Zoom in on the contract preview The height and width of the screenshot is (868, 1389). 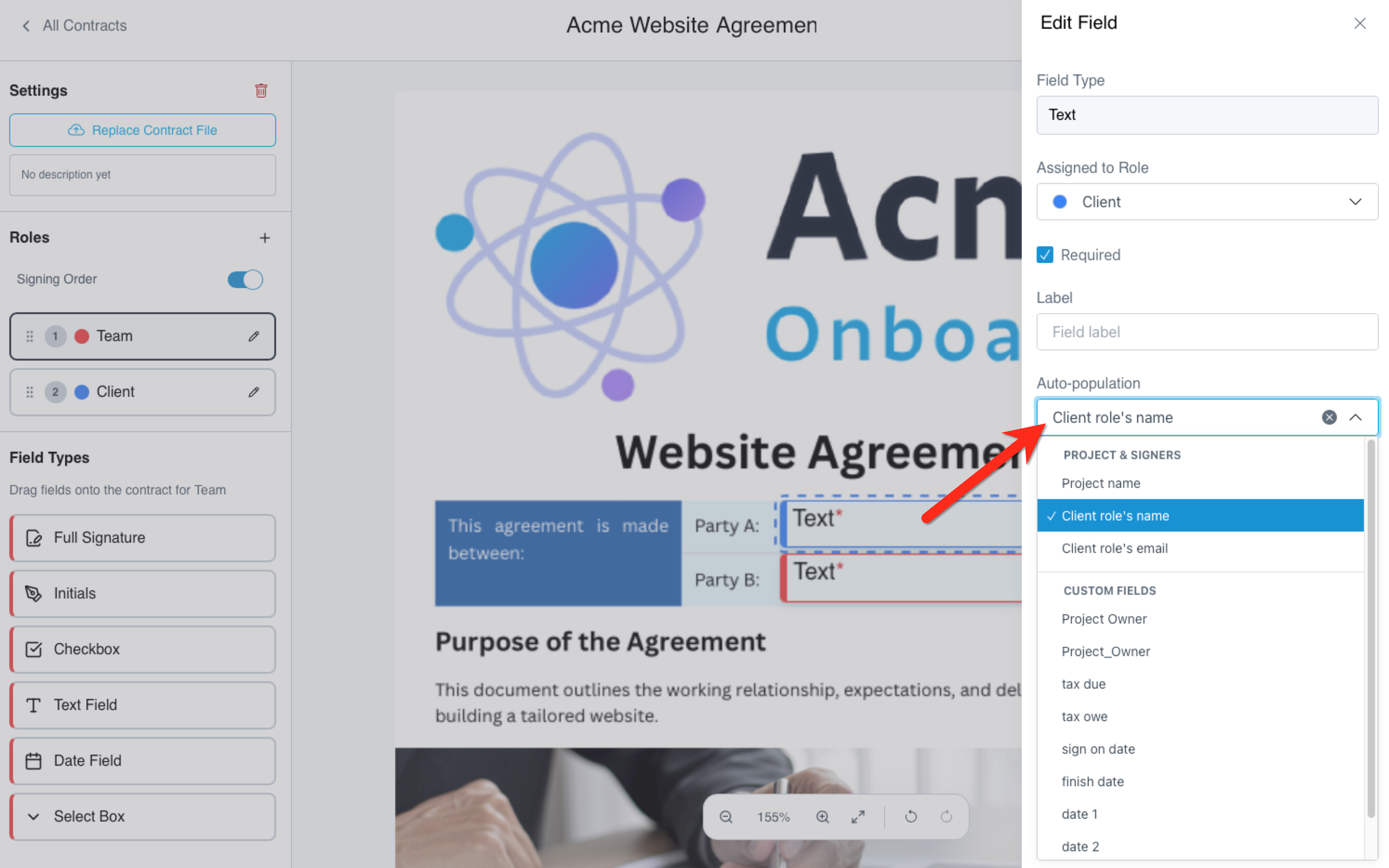coord(822,816)
